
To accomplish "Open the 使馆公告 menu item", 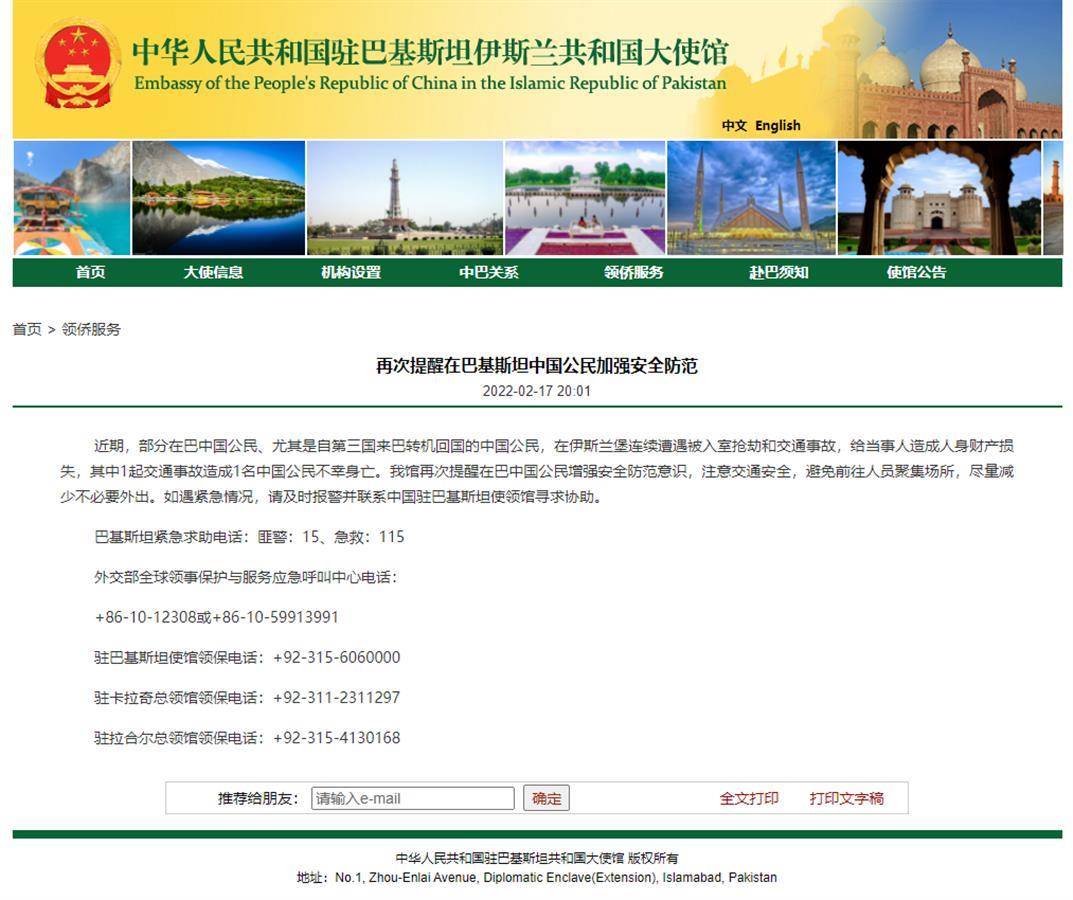I will (916, 272).
